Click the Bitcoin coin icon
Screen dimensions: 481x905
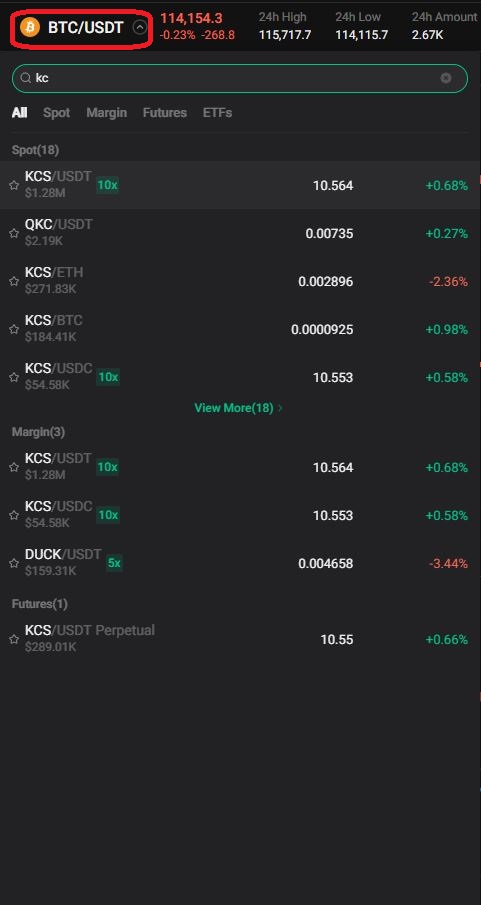29,27
